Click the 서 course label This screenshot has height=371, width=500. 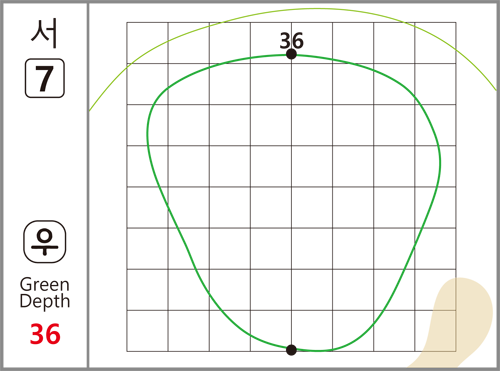[44, 33]
